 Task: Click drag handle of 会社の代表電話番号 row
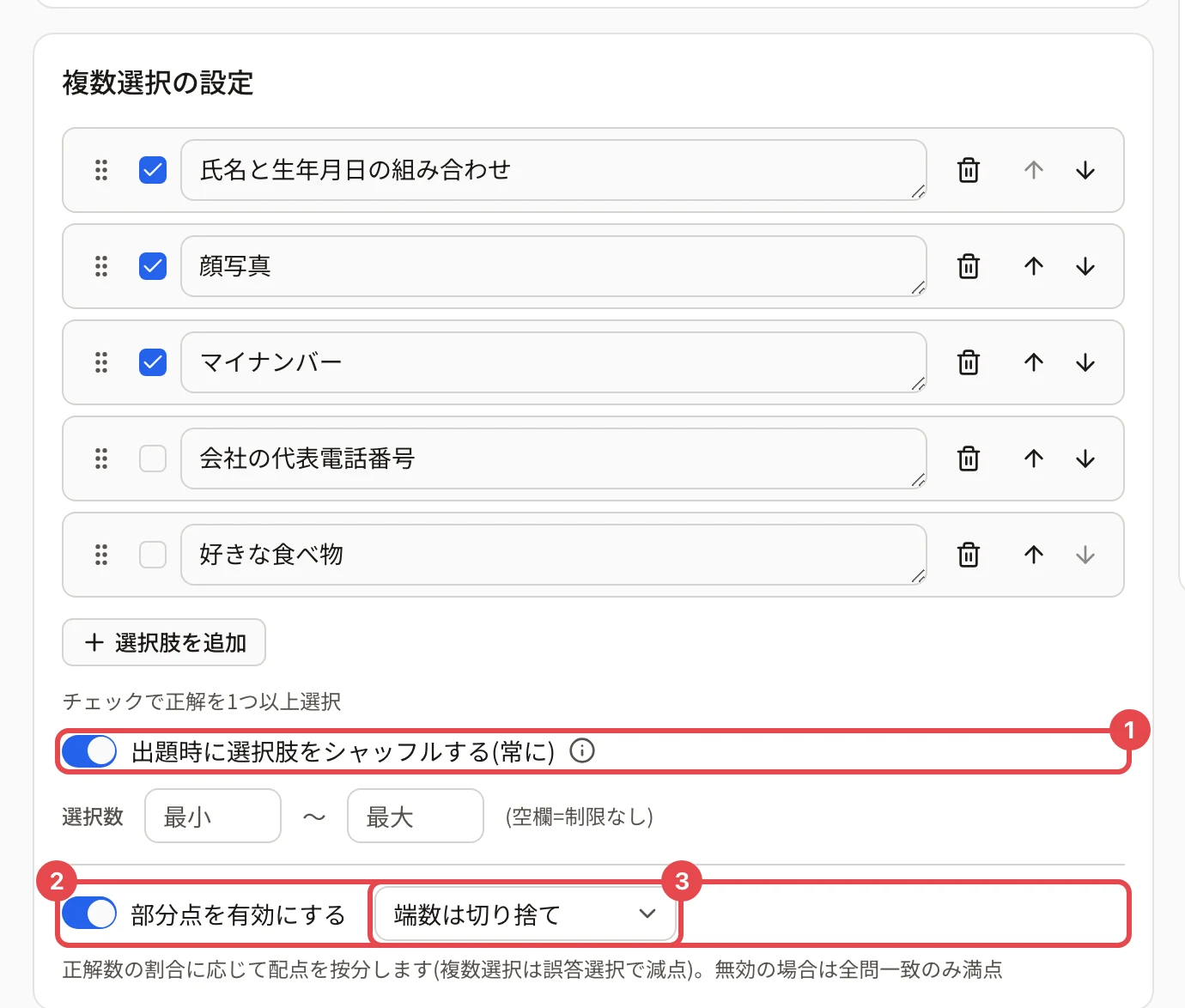click(101, 458)
